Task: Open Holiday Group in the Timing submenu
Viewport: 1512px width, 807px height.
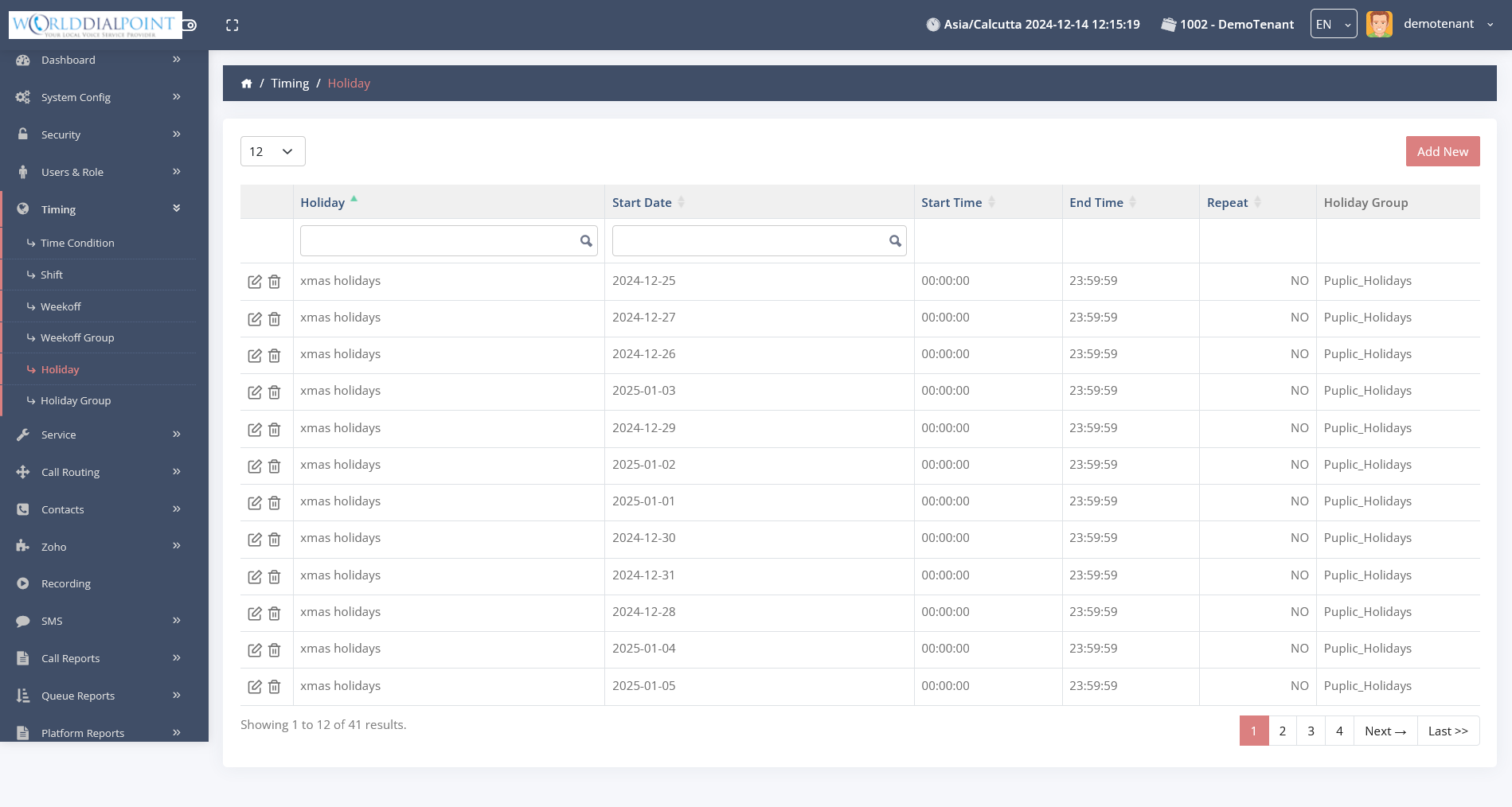Action: click(x=76, y=400)
